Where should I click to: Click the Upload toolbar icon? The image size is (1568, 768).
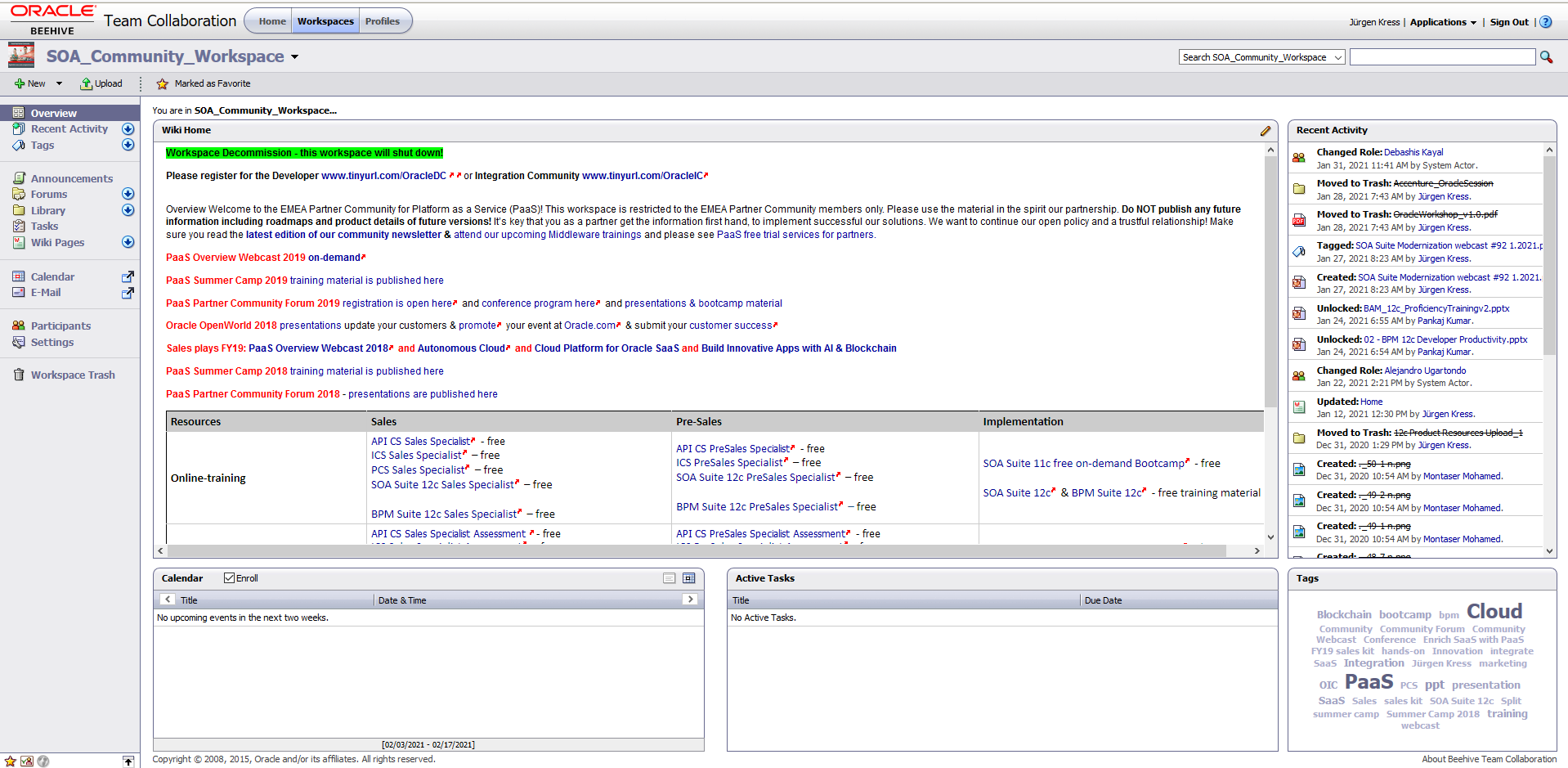(101, 83)
